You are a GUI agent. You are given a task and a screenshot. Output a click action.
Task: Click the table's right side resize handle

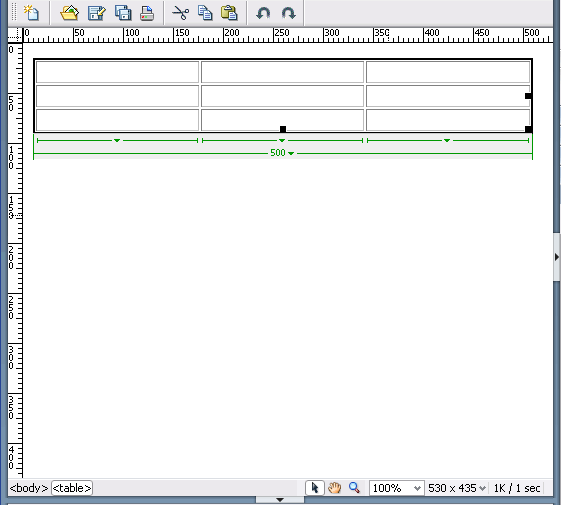[x=528, y=96]
